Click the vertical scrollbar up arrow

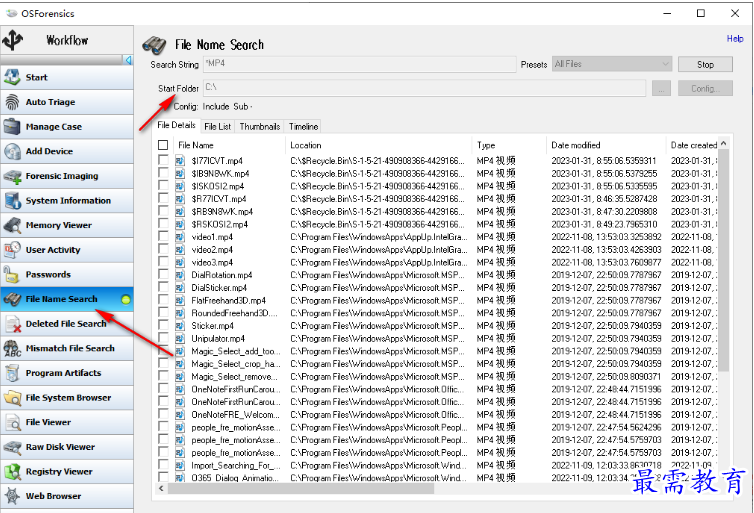pos(724,144)
